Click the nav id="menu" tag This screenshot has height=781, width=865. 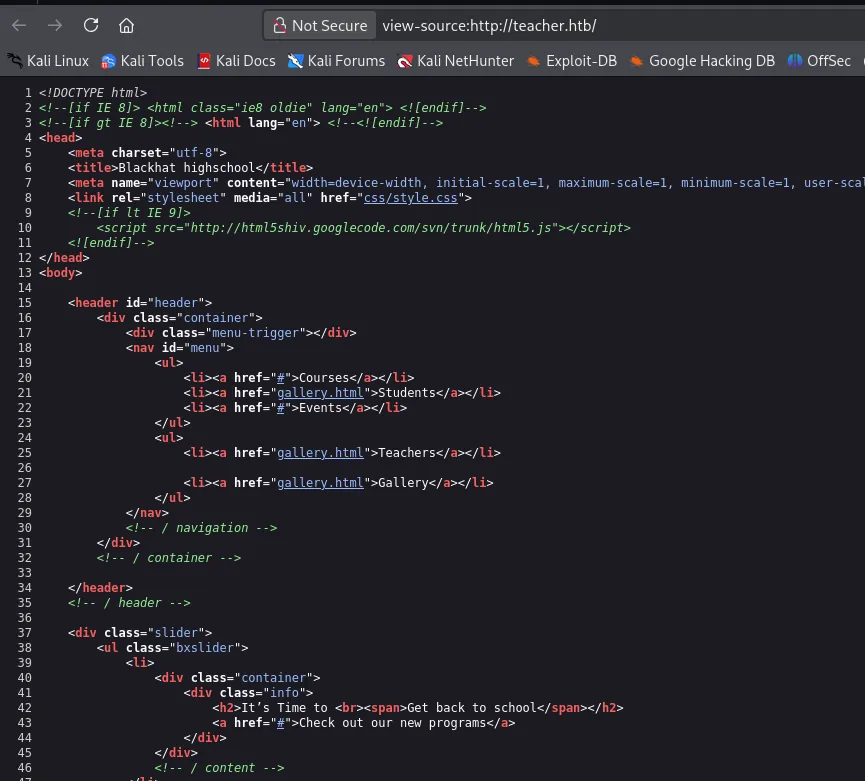(179, 347)
